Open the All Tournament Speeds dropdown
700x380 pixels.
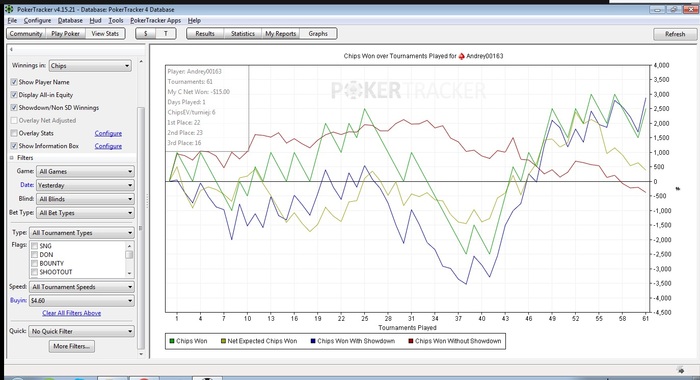[82, 287]
